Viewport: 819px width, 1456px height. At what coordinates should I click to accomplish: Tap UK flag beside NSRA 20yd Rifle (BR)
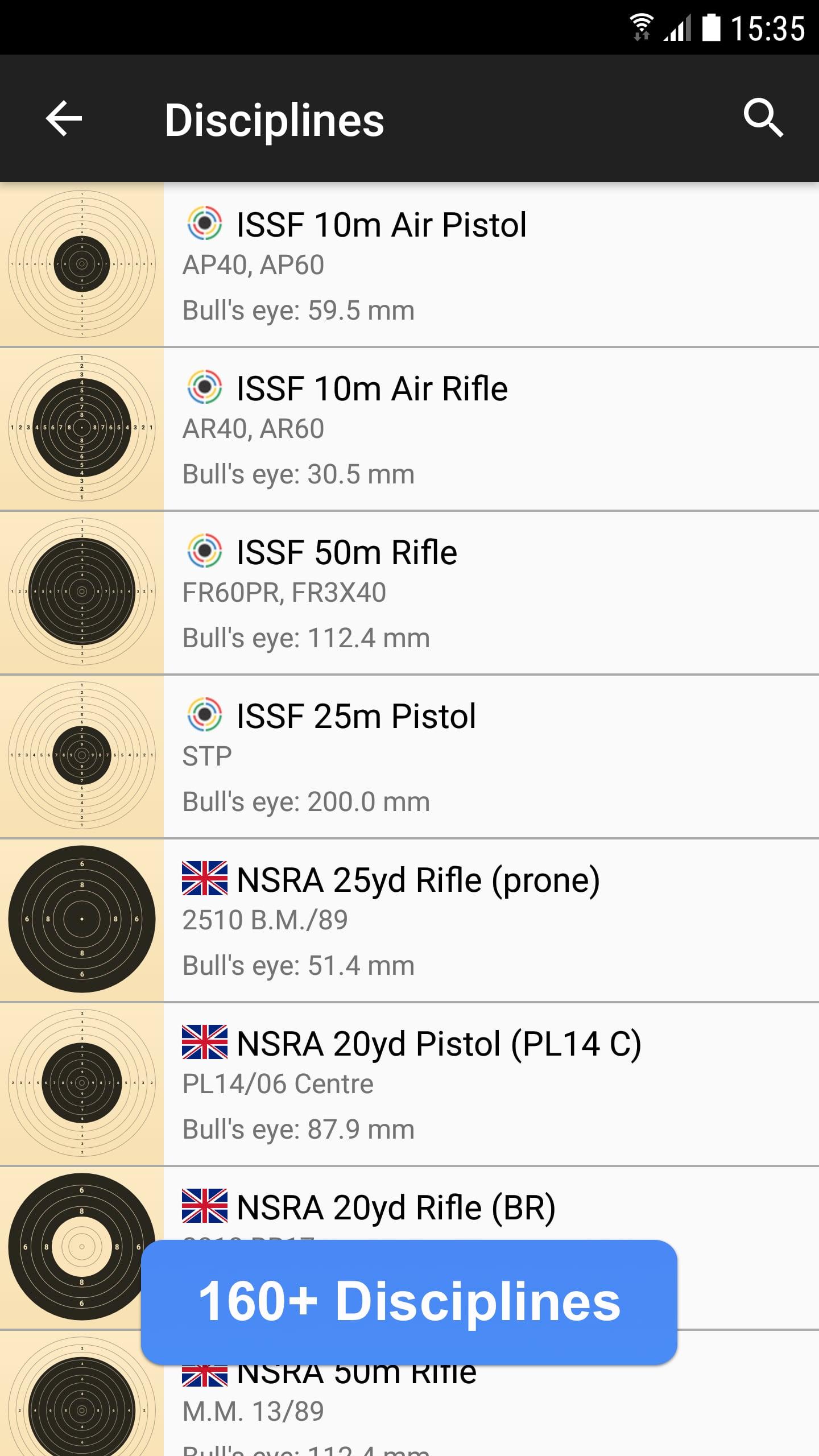coord(205,1206)
